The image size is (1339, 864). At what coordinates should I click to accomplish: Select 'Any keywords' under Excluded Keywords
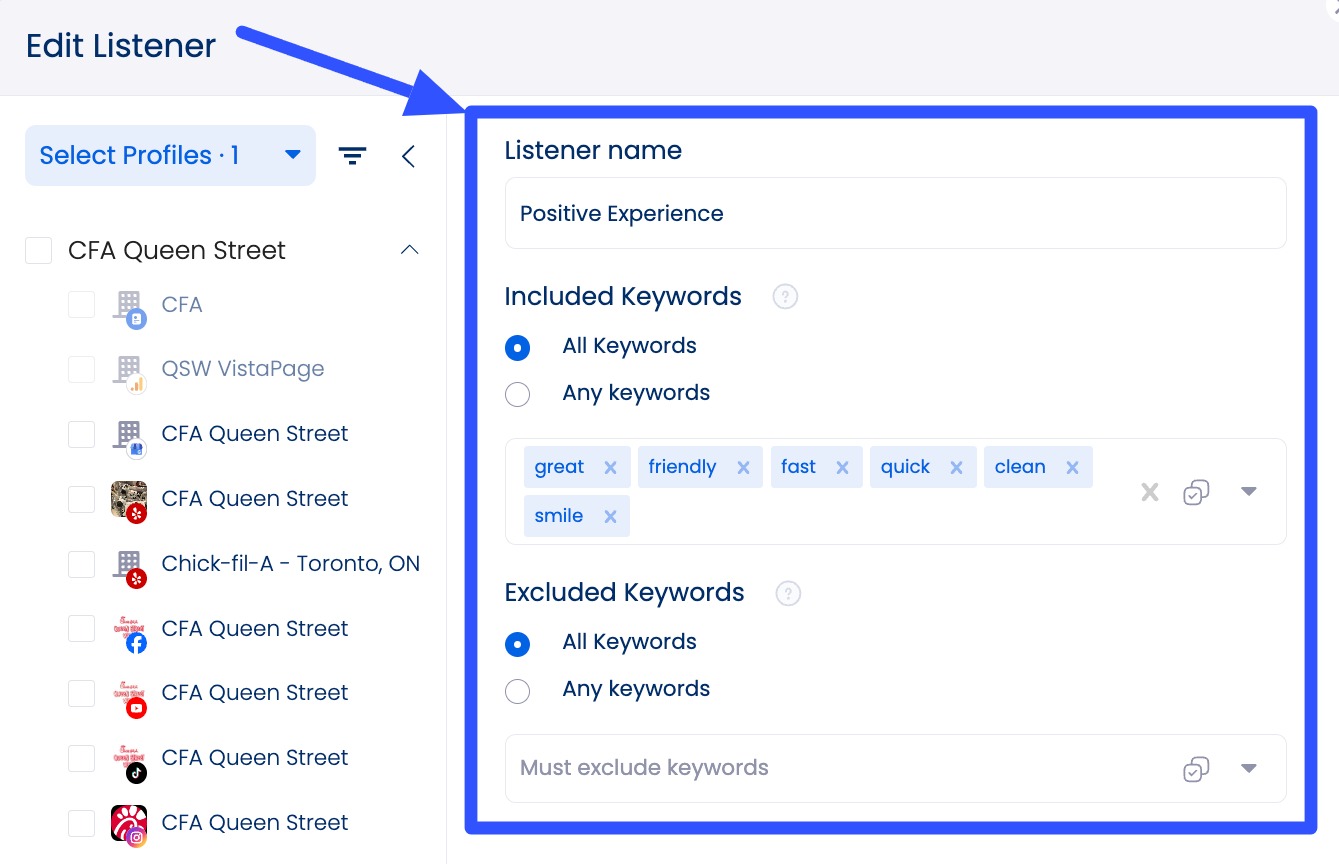point(518,690)
